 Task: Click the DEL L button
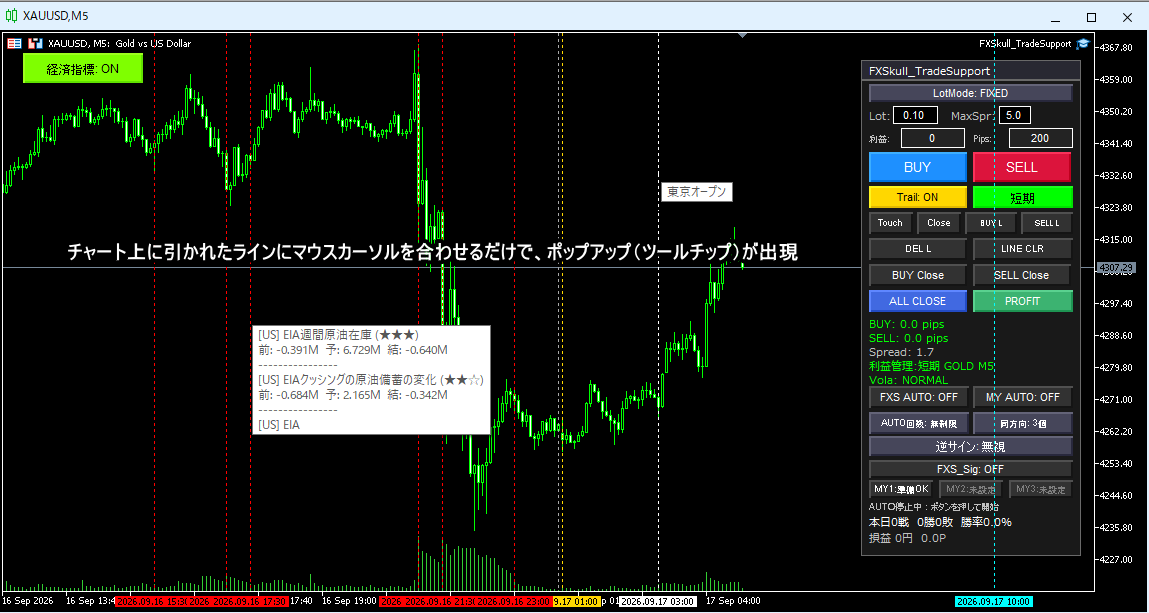[x=918, y=248]
